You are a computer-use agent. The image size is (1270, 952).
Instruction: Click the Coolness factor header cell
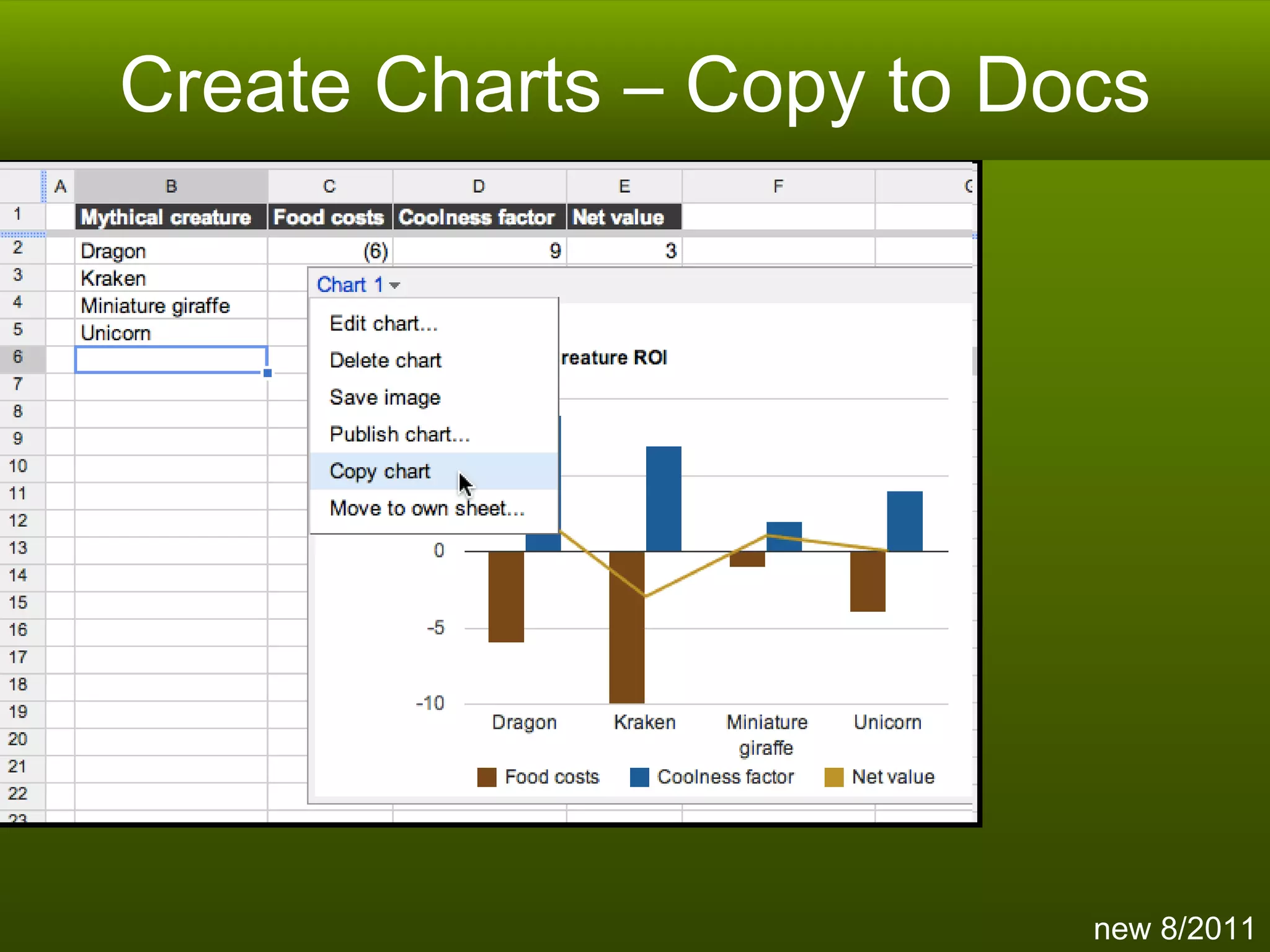tap(479, 217)
